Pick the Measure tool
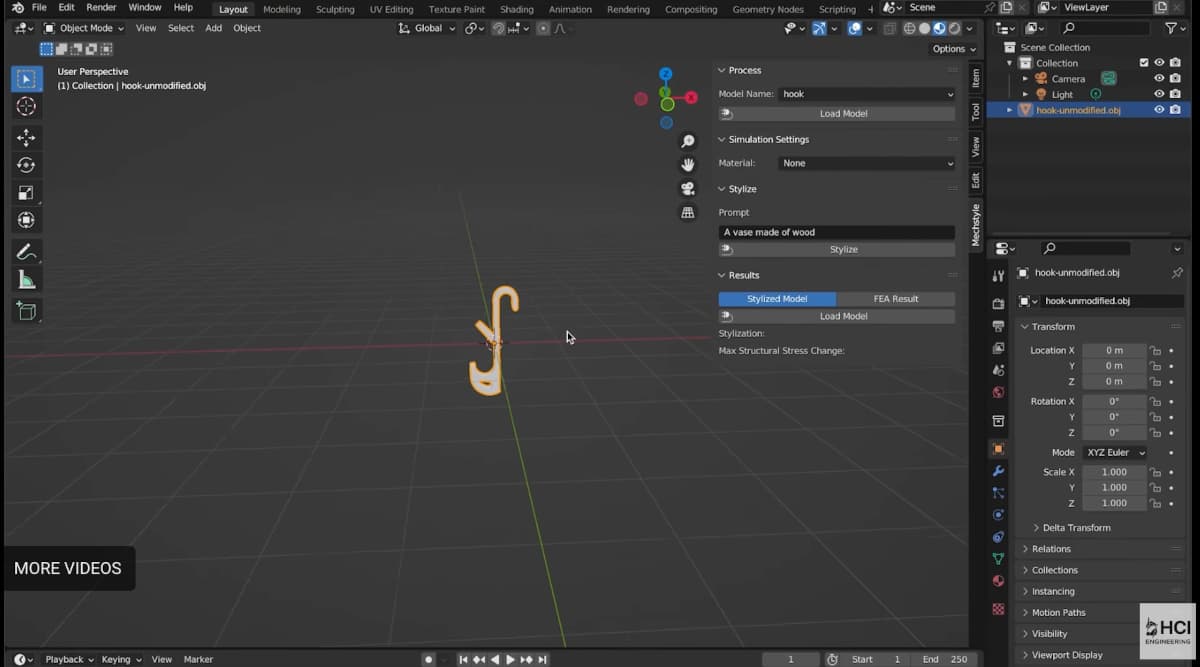 click(x=26, y=280)
